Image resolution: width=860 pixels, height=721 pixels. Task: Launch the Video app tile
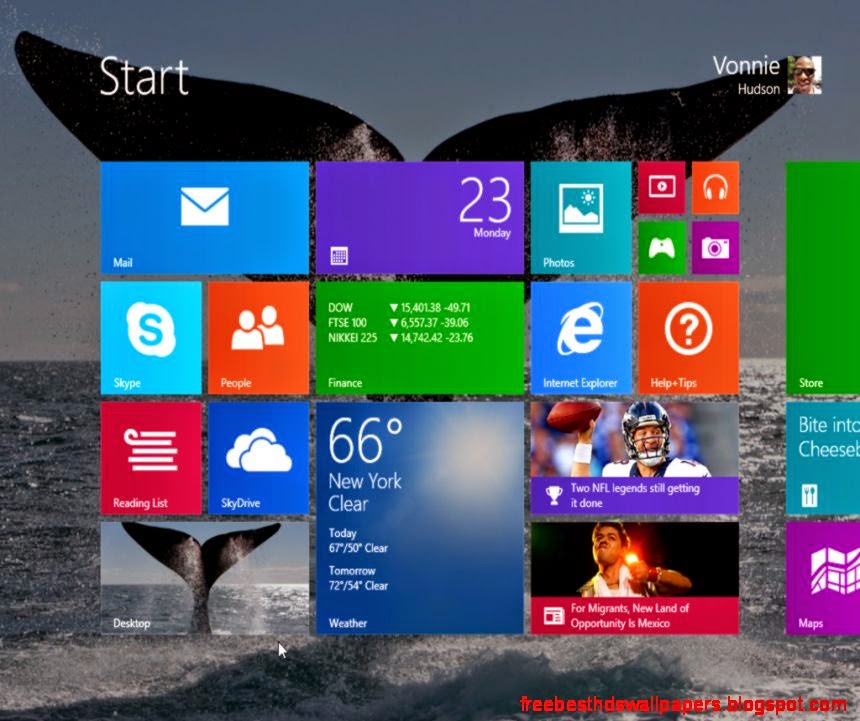click(x=661, y=188)
